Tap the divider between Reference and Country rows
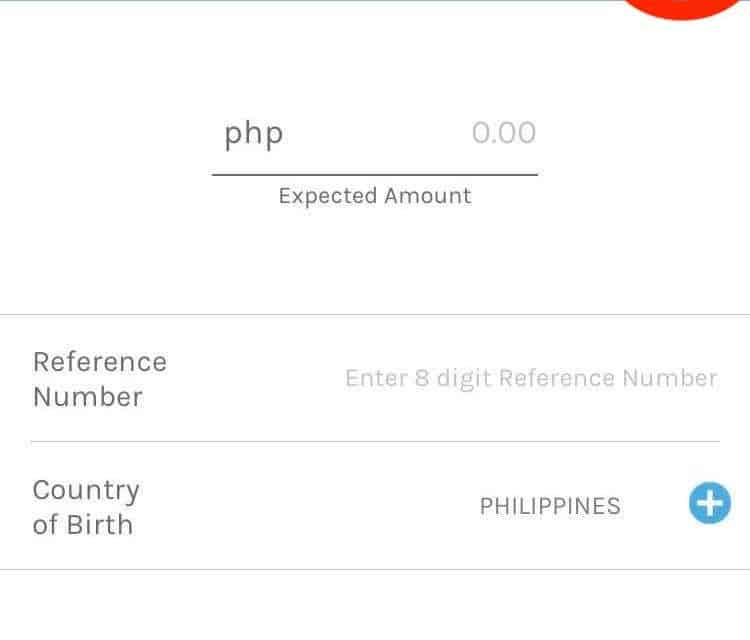Screen dimensions: 750x640 374,441
